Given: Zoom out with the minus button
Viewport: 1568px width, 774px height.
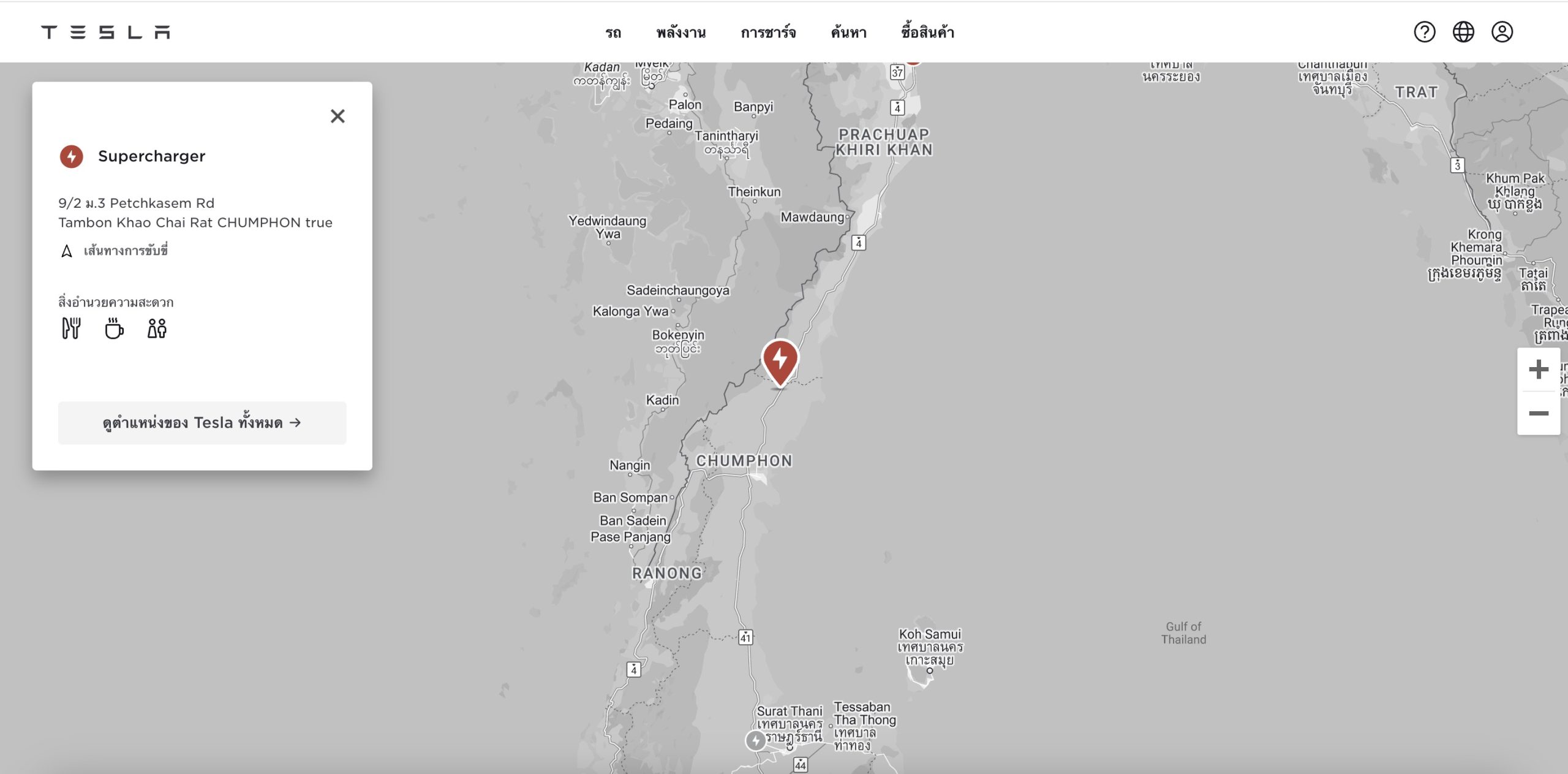Looking at the screenshot, I should (x=1538, y=413).
